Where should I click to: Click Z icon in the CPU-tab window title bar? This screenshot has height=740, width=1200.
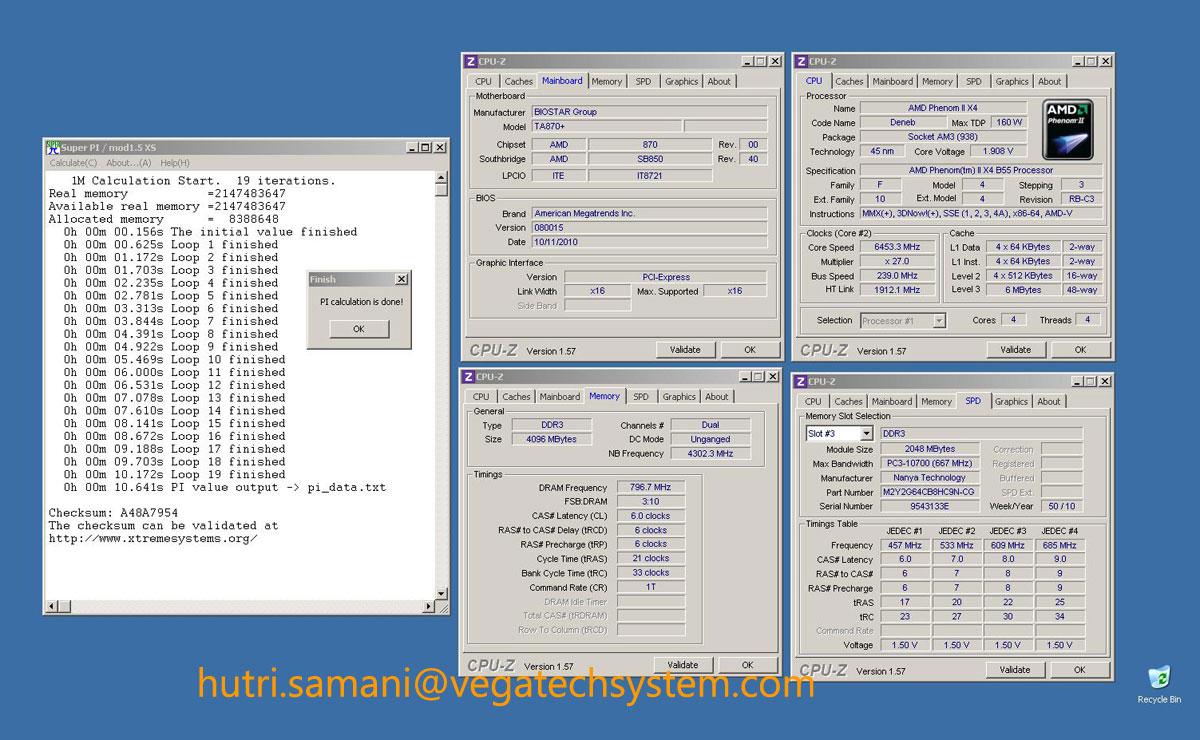(800, 61)
